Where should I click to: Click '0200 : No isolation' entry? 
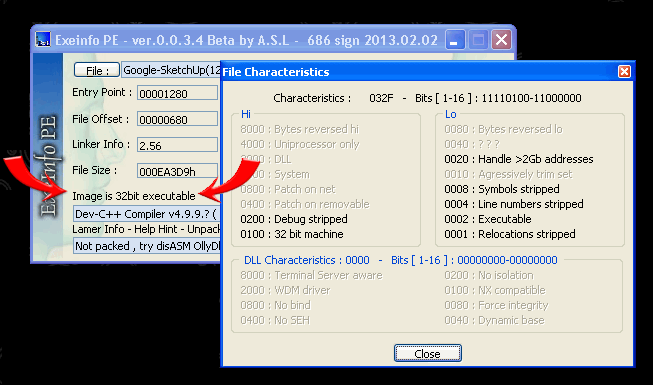point(489,275)
